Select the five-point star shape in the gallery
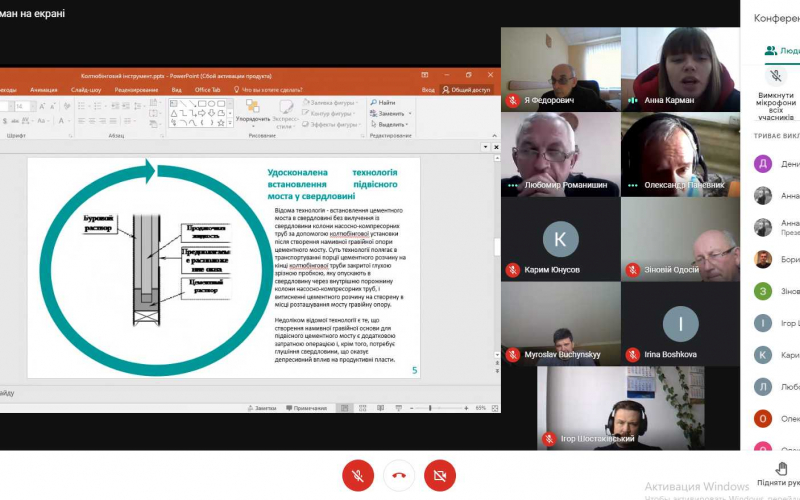This screenshot has height=500, width=800. [x=221, y=122]
